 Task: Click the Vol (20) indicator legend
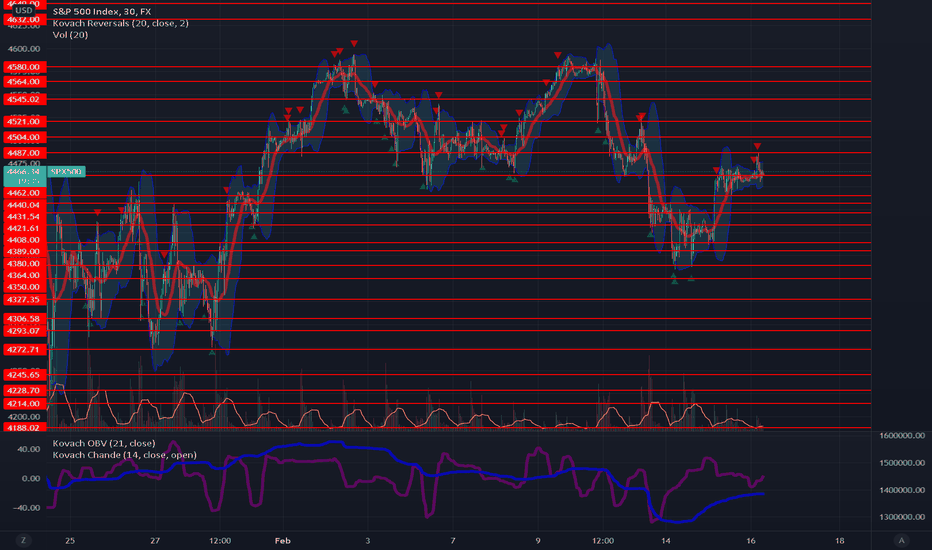70,34
